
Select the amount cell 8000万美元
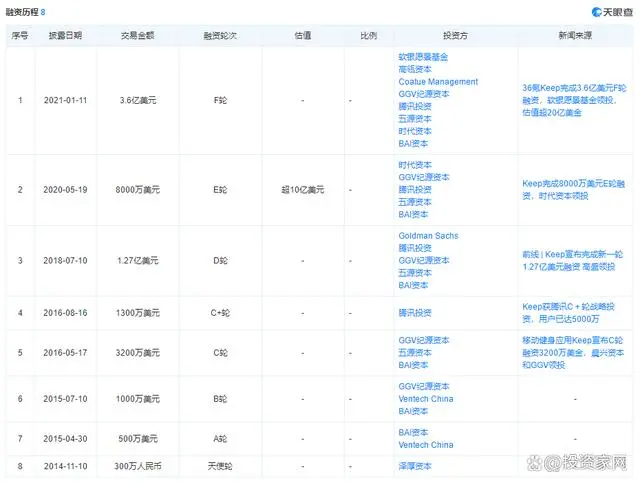click(138, 190)
